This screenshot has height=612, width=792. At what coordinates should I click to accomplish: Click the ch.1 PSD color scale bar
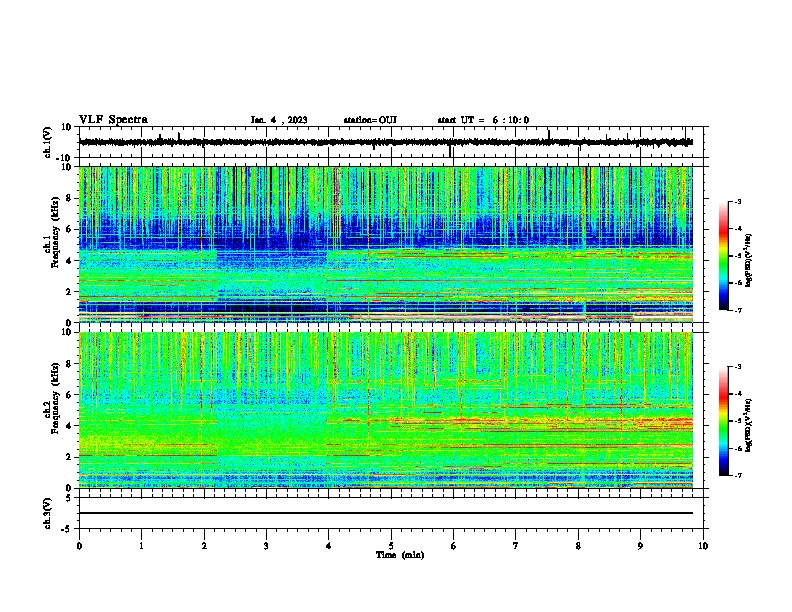(x=724, y=256)
